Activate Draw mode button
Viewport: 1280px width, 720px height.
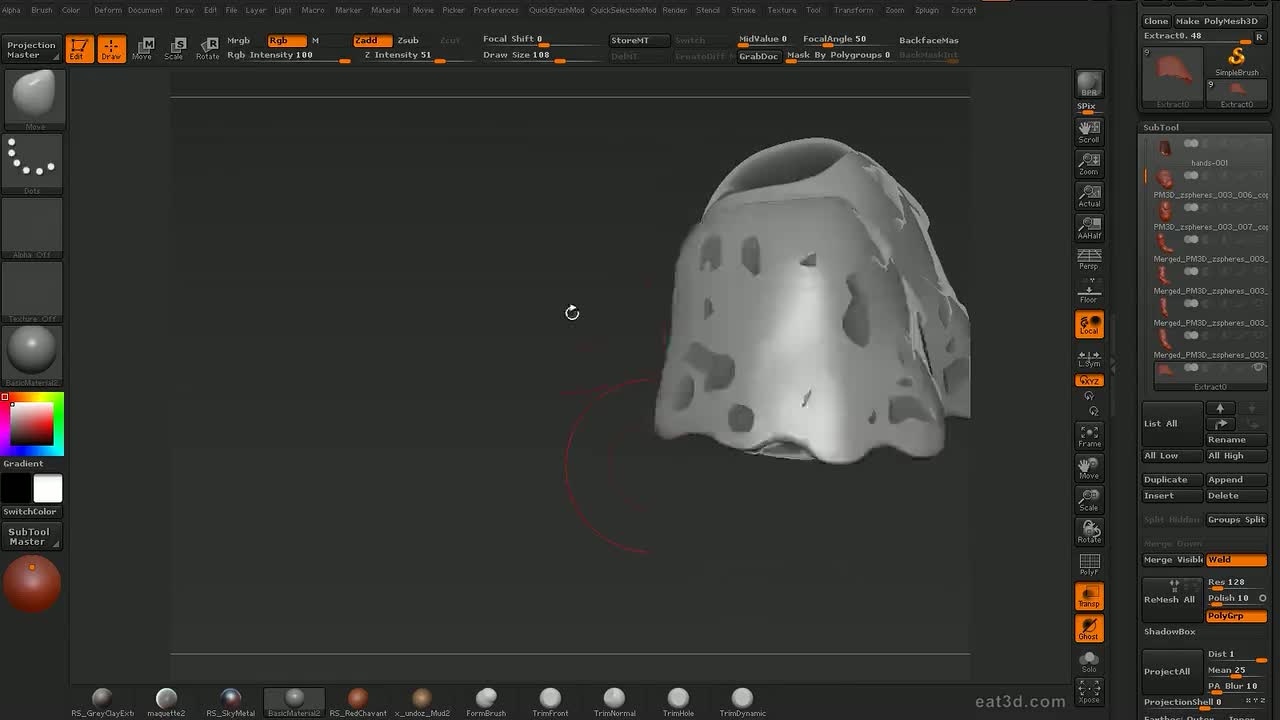[111, 48]
